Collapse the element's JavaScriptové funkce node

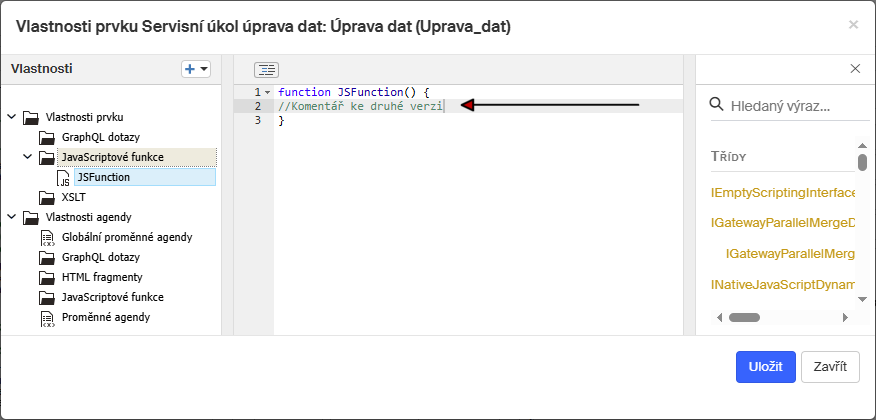point(28,158)
